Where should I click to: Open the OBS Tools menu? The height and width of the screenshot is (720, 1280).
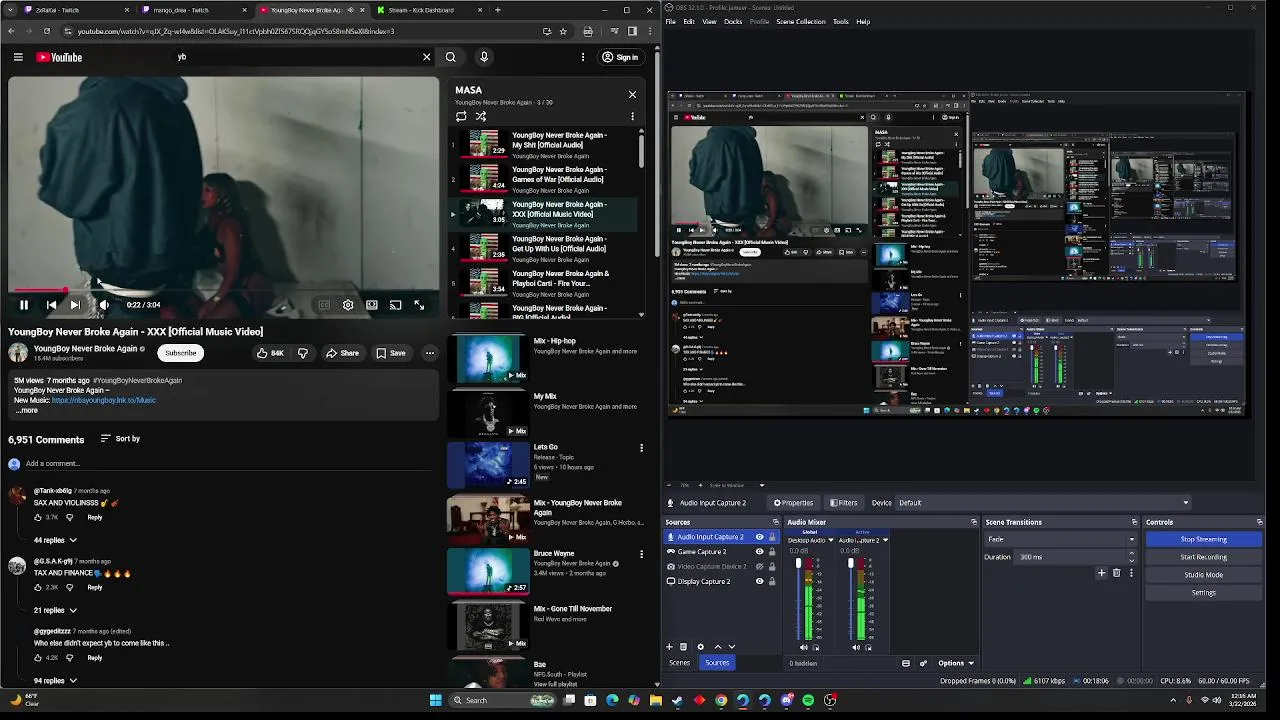coord(841,21)
